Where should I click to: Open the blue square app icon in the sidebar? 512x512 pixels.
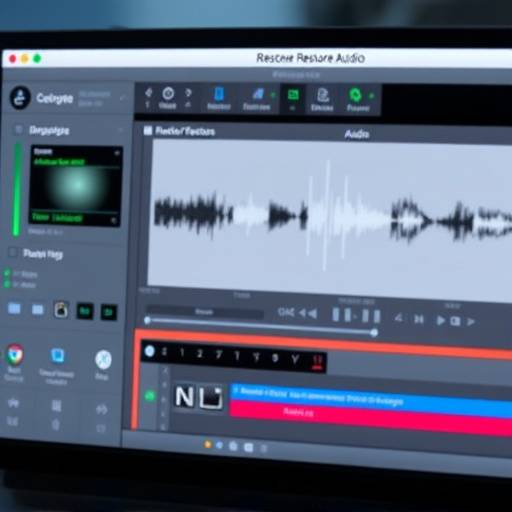pos(58,356)
